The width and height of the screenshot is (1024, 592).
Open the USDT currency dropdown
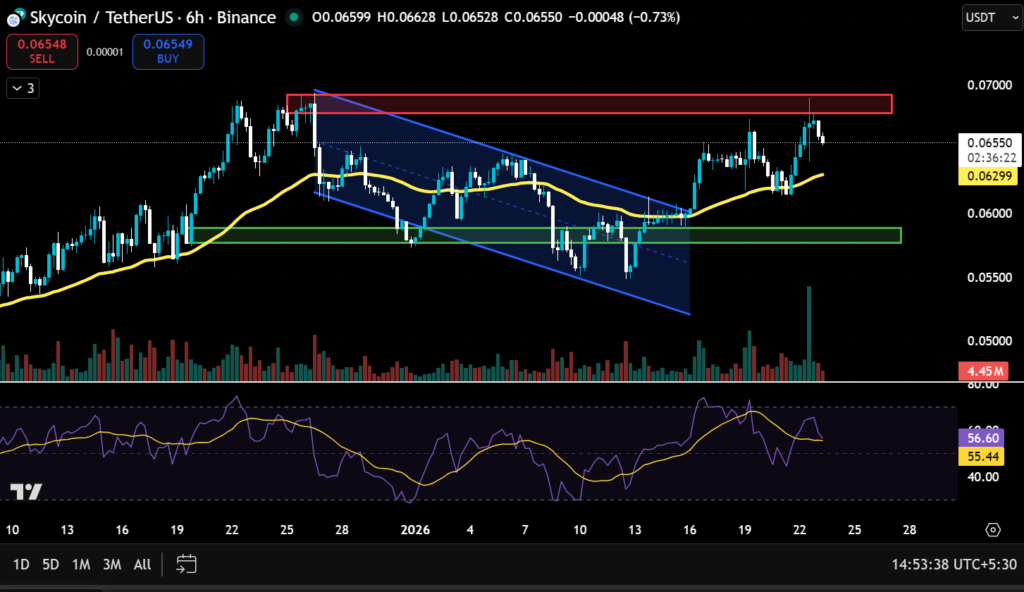pos(986,17)
